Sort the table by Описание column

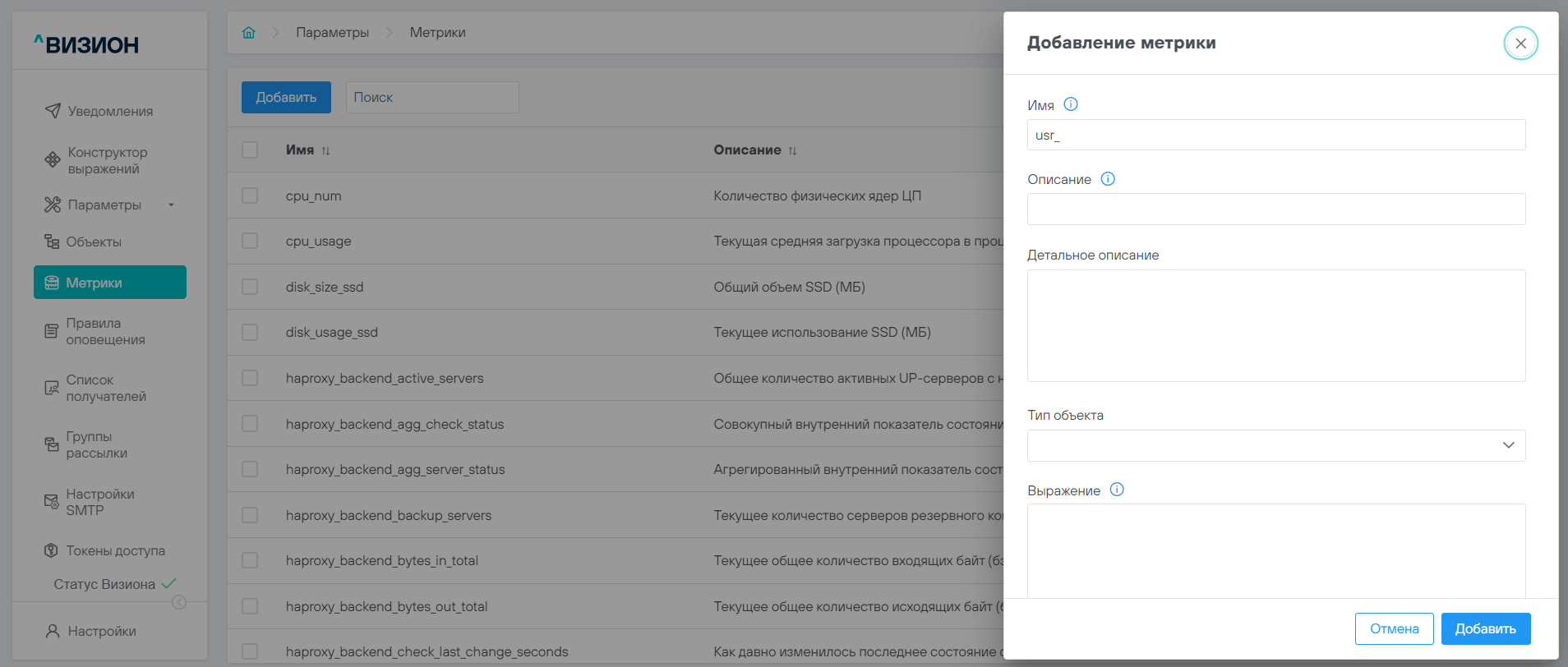(x=791, y=150)
